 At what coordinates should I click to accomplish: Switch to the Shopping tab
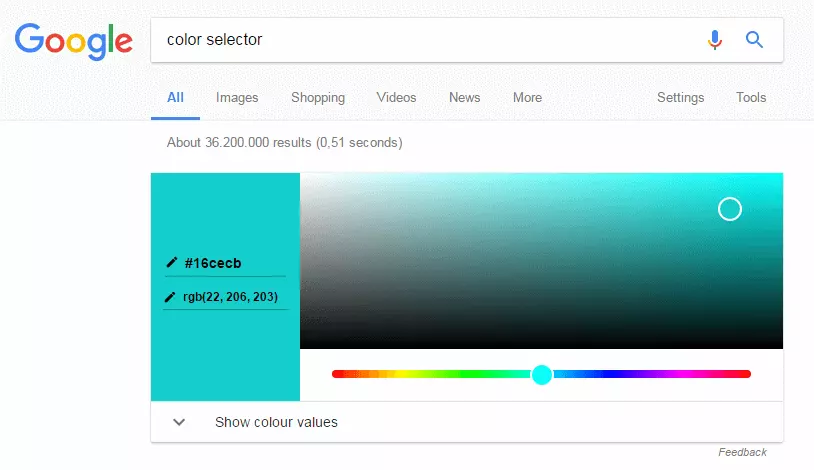318,98
